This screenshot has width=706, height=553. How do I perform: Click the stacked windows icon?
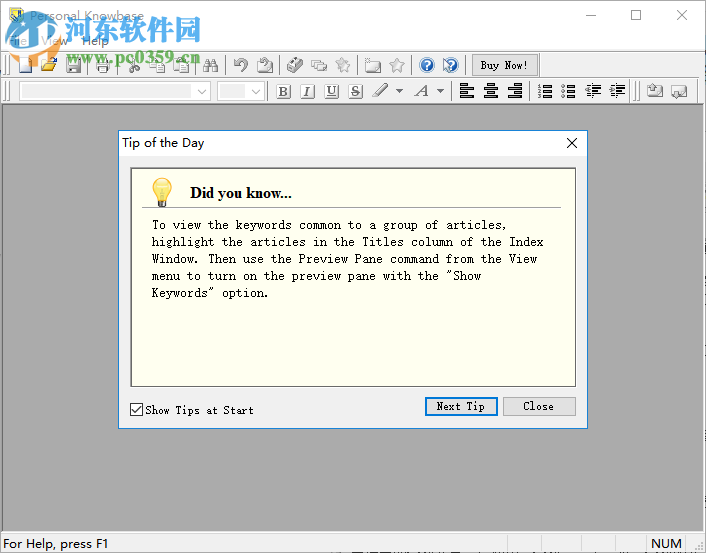point(319,66)
